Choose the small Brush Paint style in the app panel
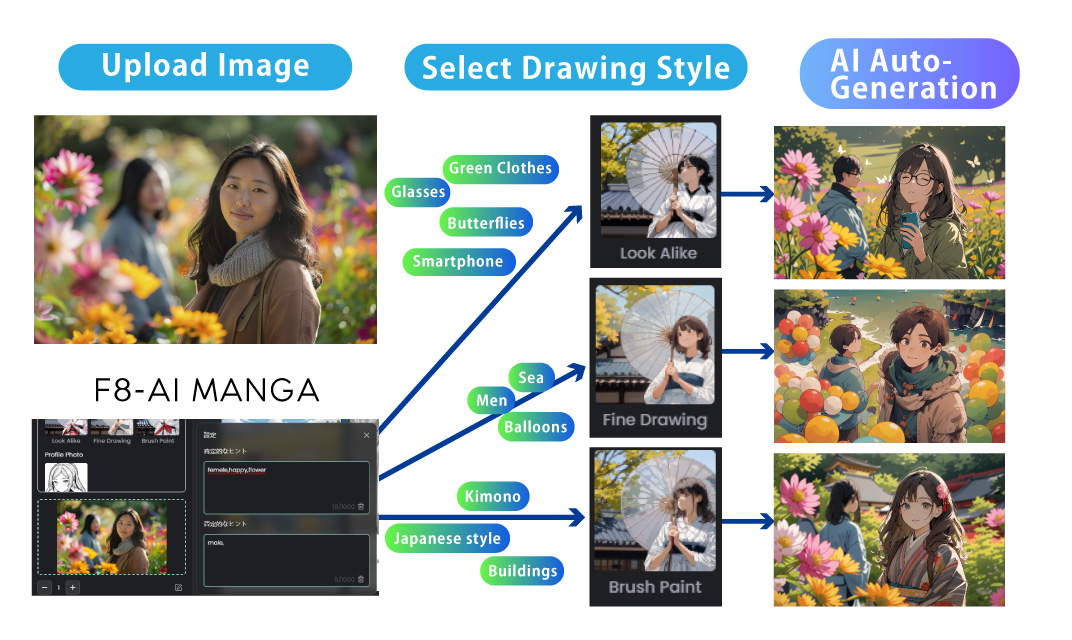 (157, 432)
